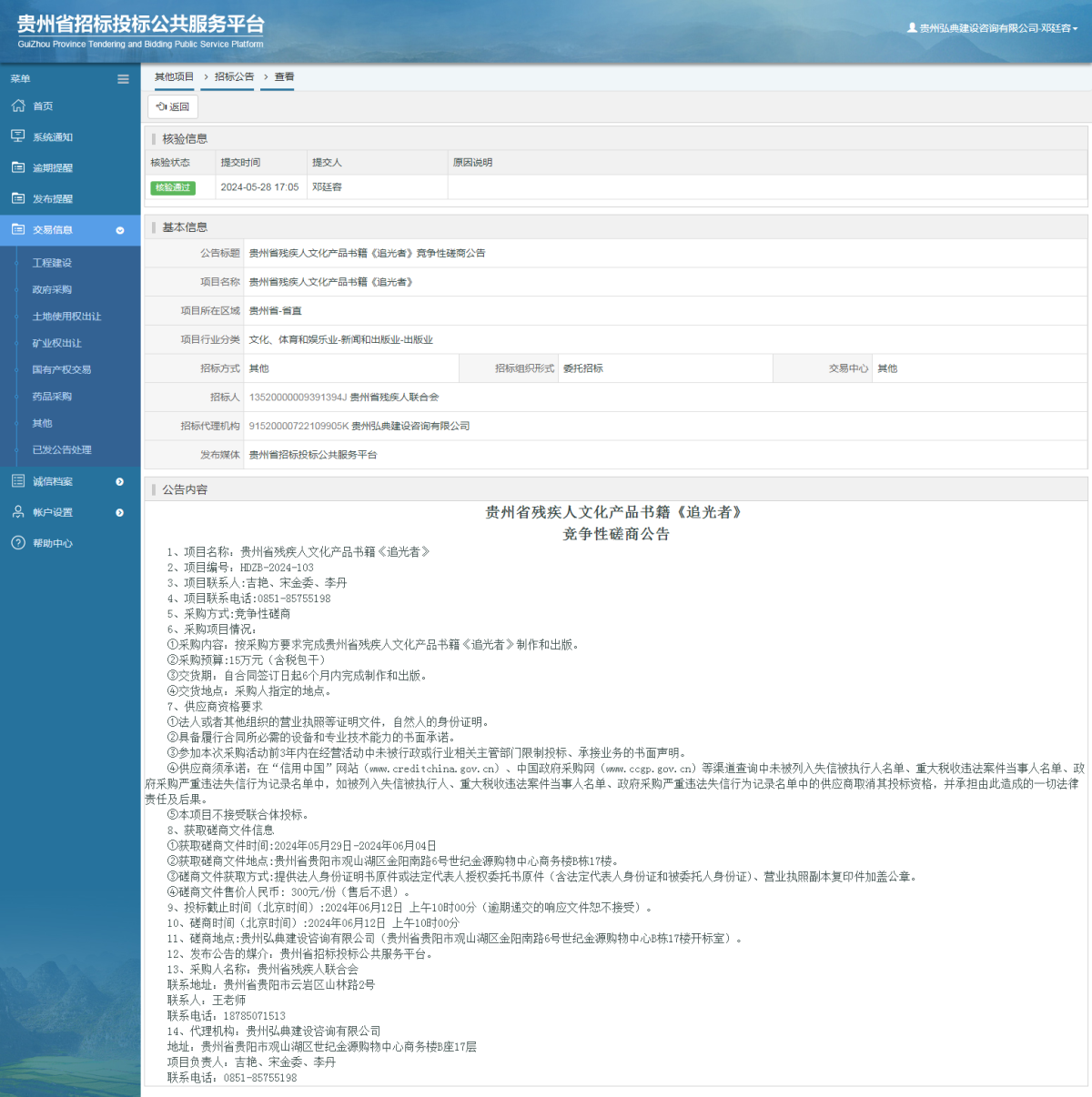The width and height of the screenshot is (1092, 1097).
Task: Click the 诚信档案 list icon
Action: tap(18, 481)
